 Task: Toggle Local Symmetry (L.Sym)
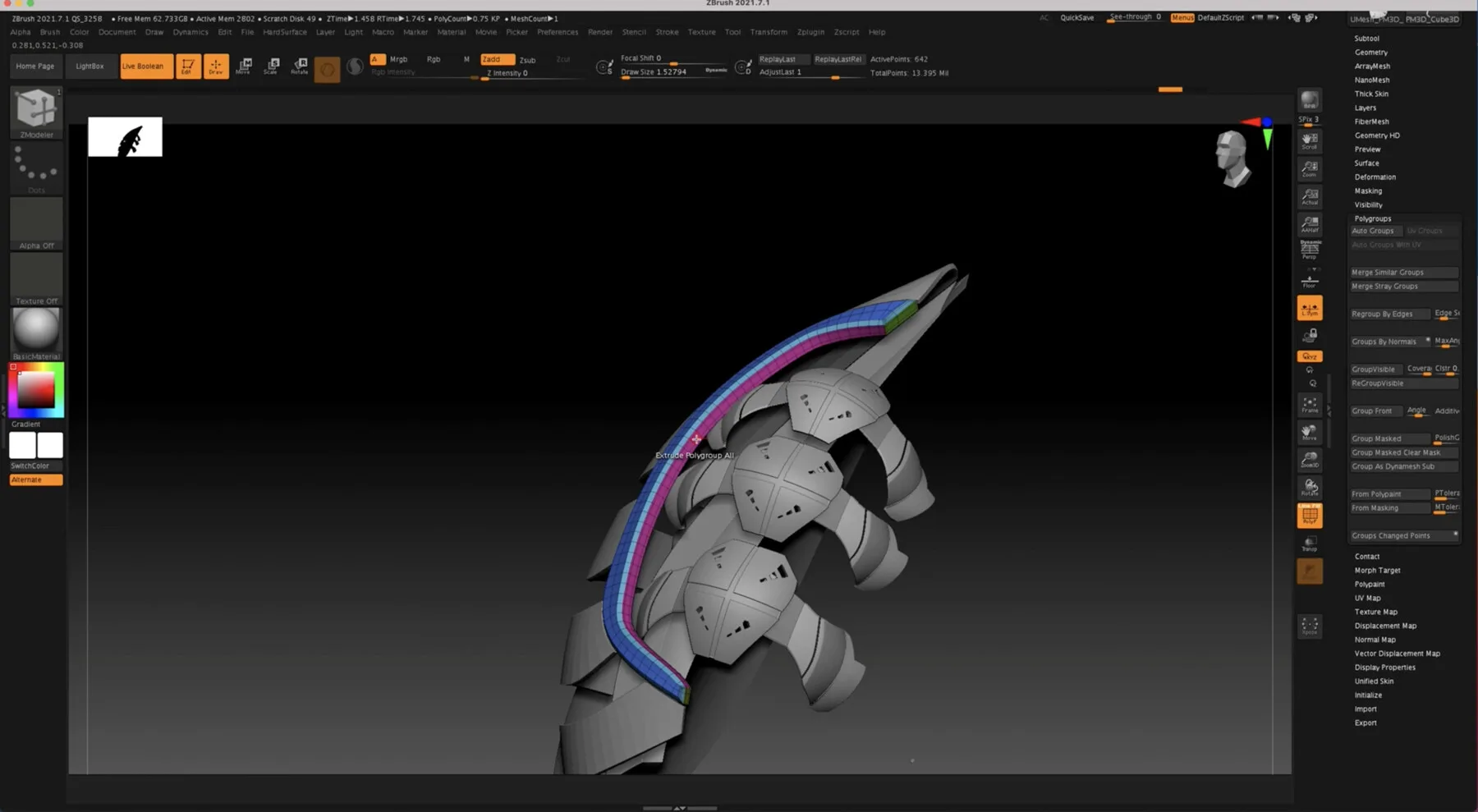coord(1310,308)
